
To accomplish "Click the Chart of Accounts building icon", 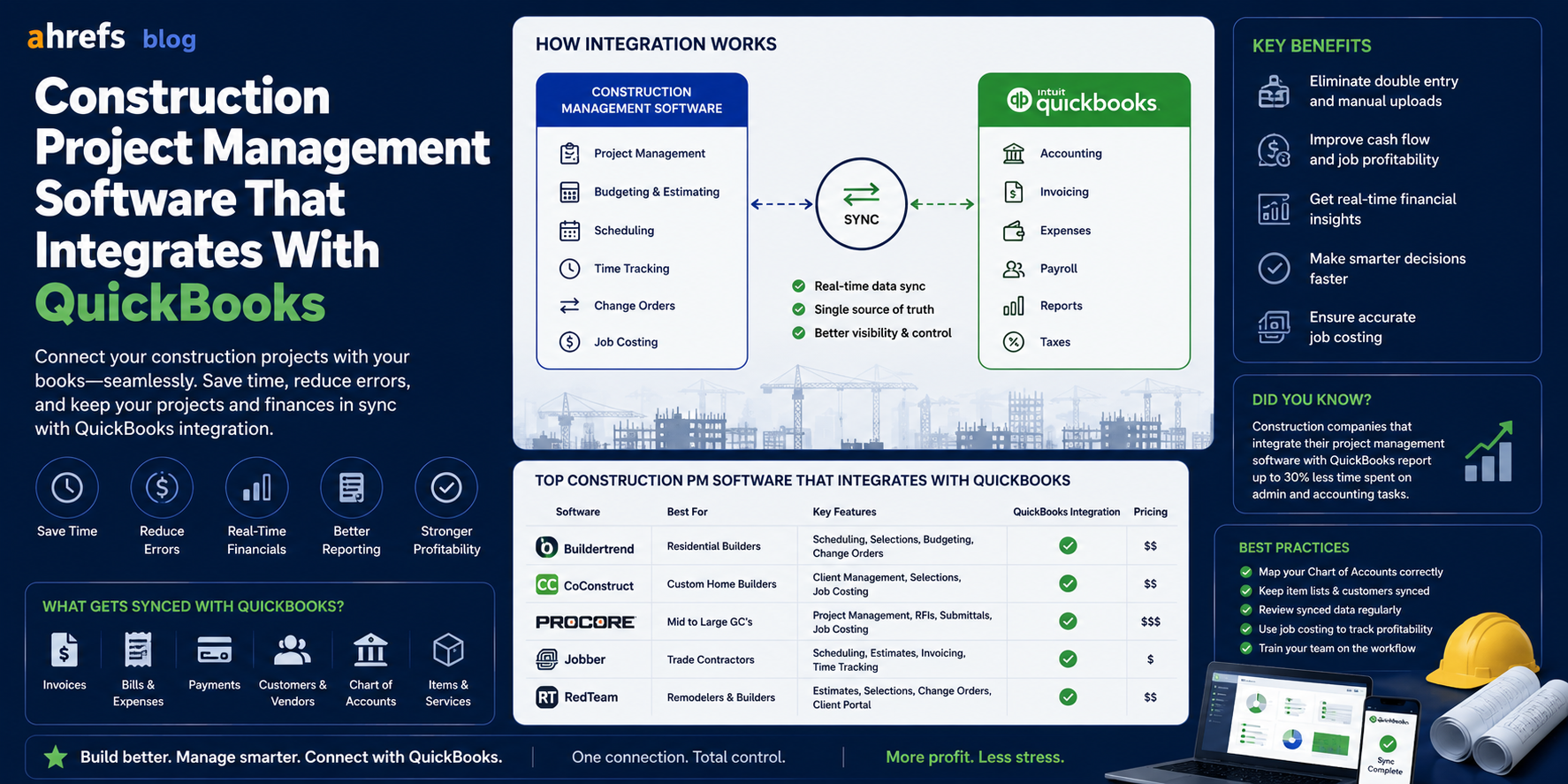I will pos(370,650).
